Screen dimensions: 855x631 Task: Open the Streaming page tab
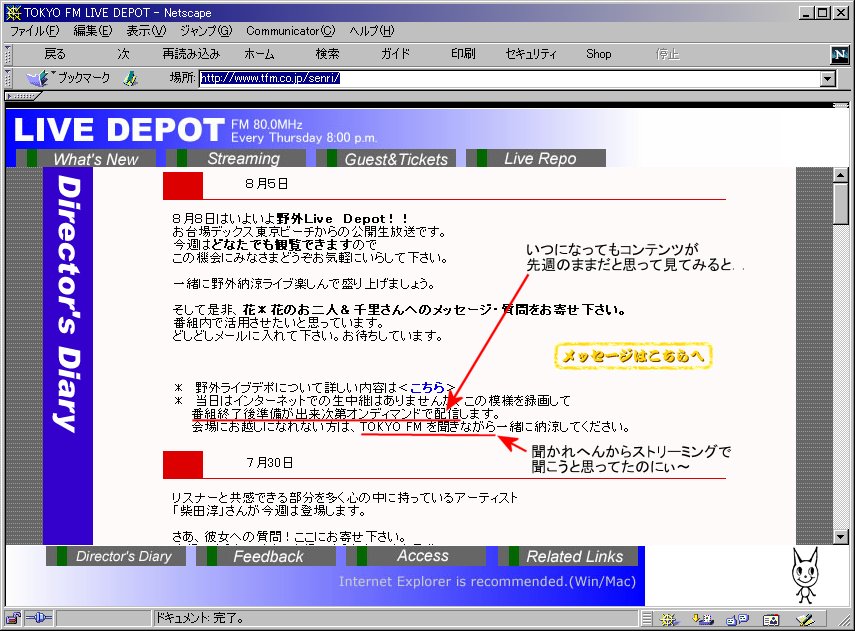[236, 158]
